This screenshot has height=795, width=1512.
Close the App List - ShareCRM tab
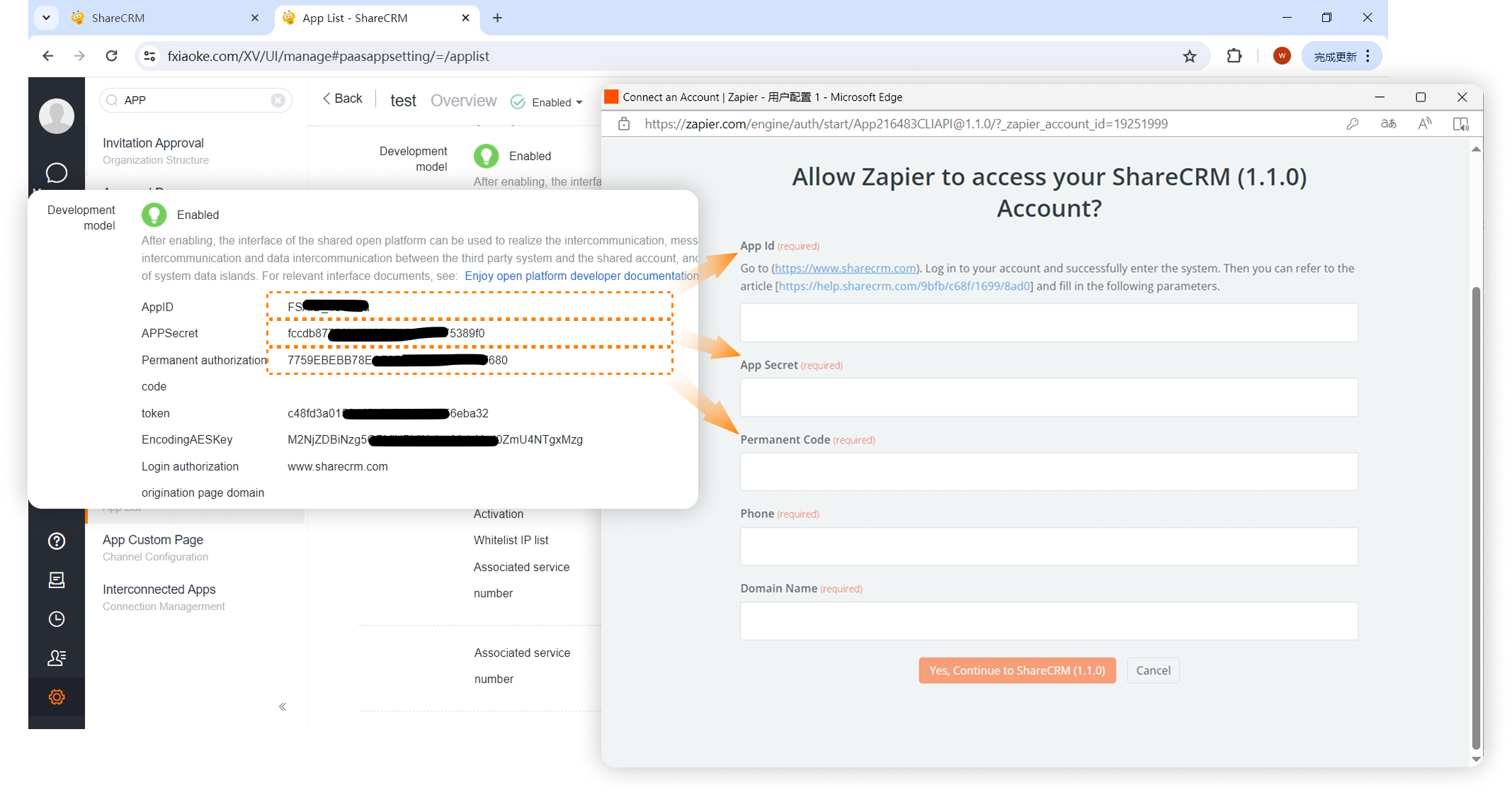[465, 18]
